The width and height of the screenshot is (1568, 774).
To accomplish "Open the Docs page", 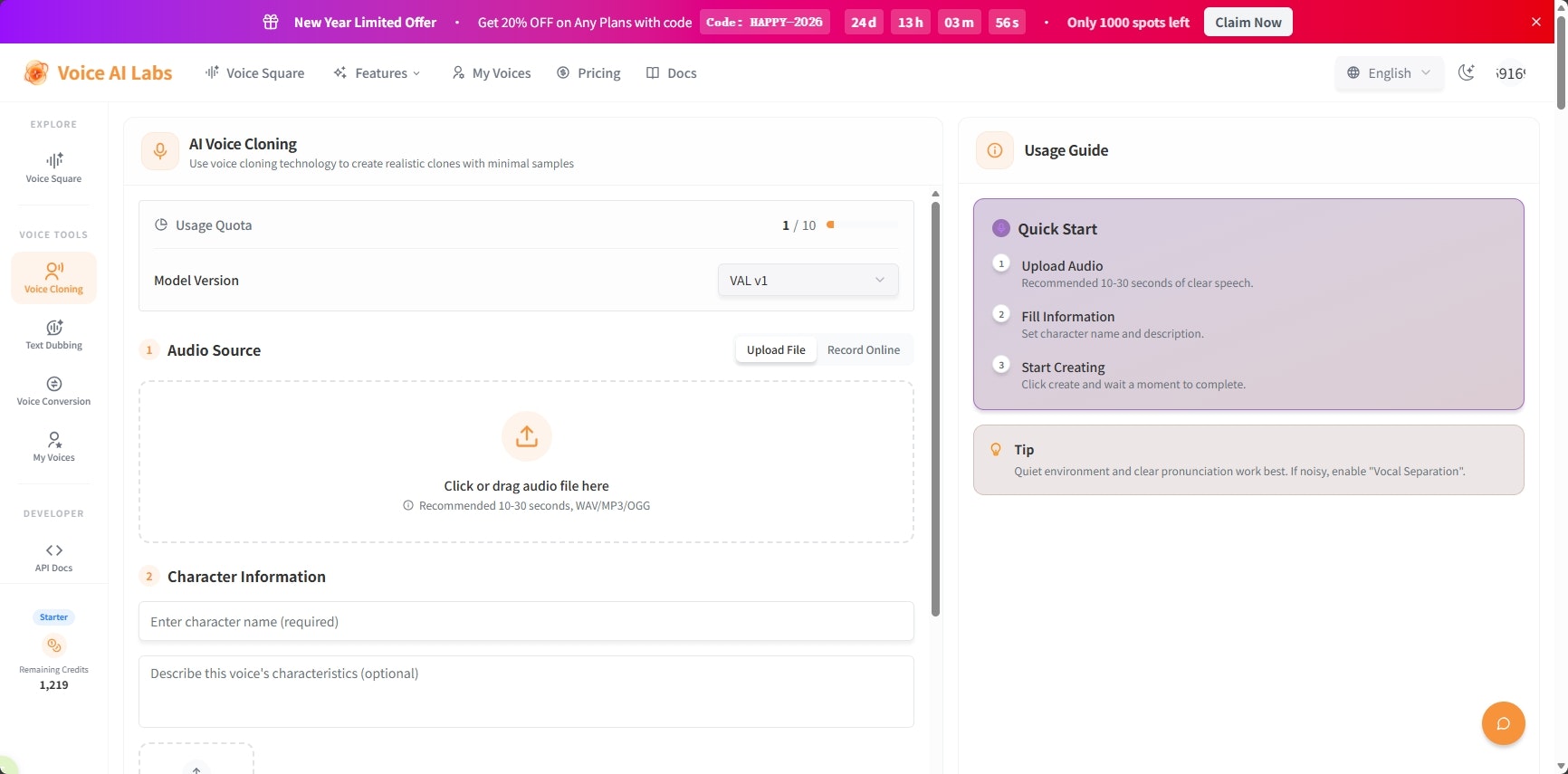I will coord(671,72).
